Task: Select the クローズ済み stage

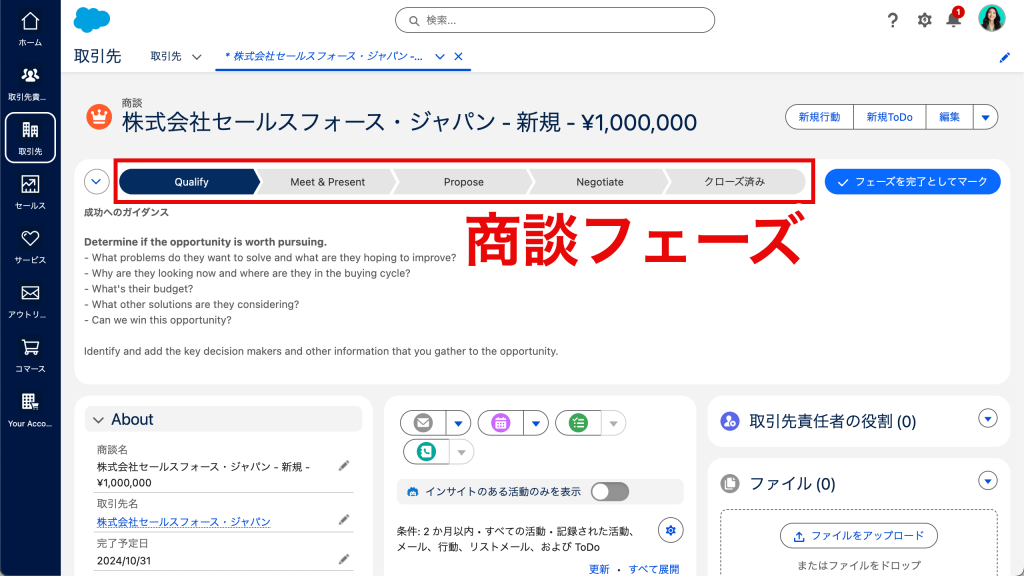Action: pyautogui.click(x=734, y=182)
